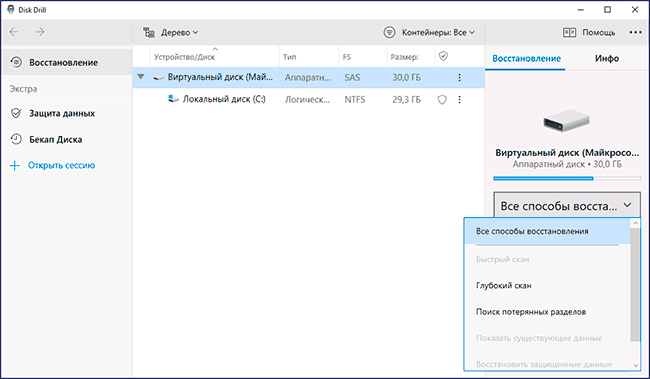
Task: Click the Дерево tree view icon
Action: coord(149,32)
